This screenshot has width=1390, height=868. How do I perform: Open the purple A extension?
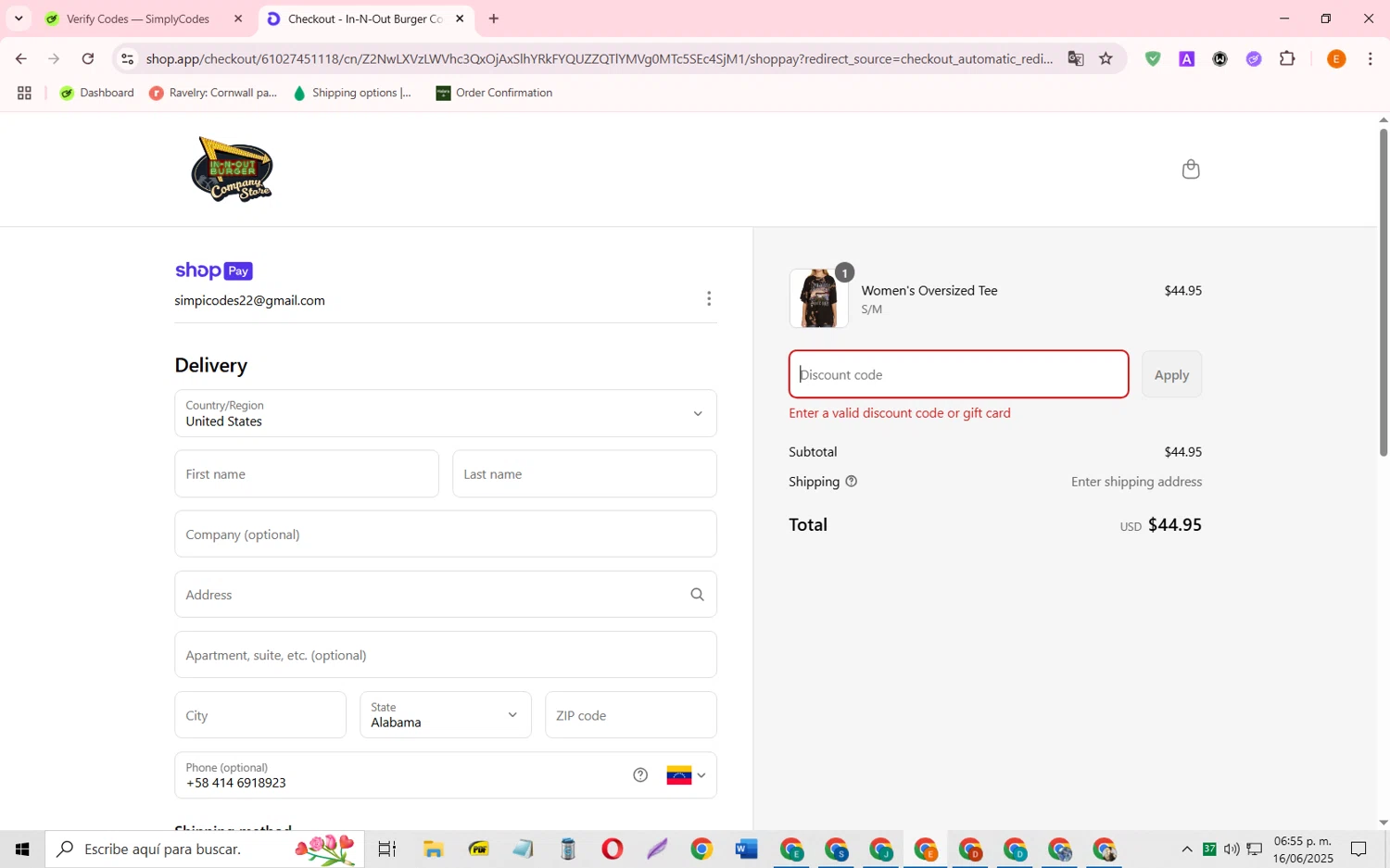pyautogui.click(x=1186, y=58)
